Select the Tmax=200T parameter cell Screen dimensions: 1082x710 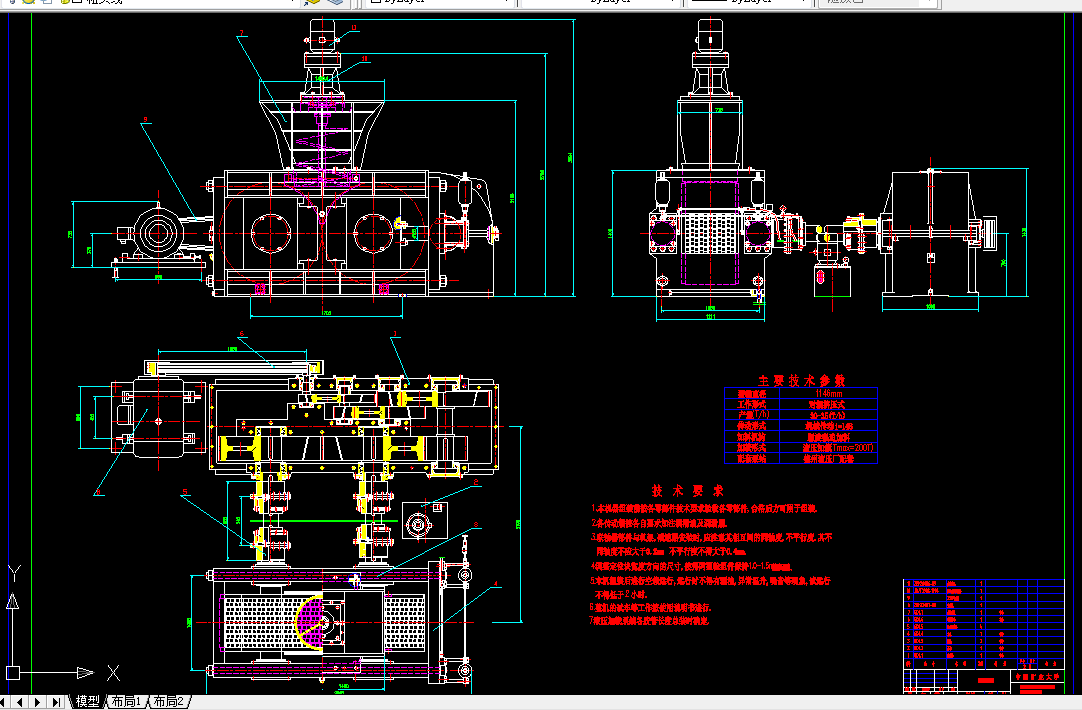coord(828,448)
